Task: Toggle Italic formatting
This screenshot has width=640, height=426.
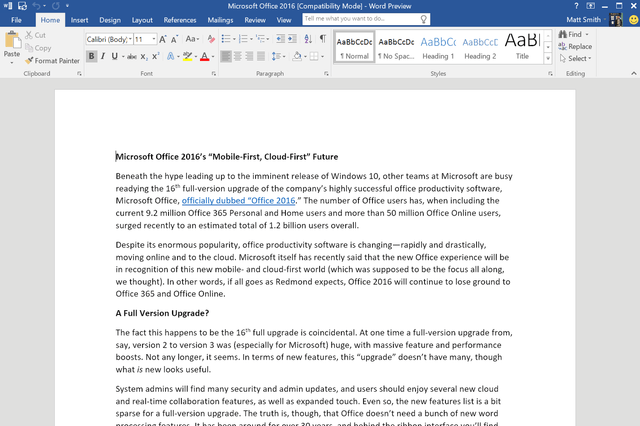Action: [x=103, y=56]
